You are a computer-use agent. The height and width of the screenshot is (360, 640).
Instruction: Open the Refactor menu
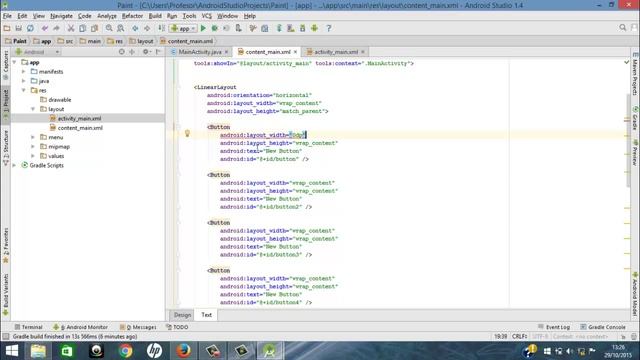[132, 16]
